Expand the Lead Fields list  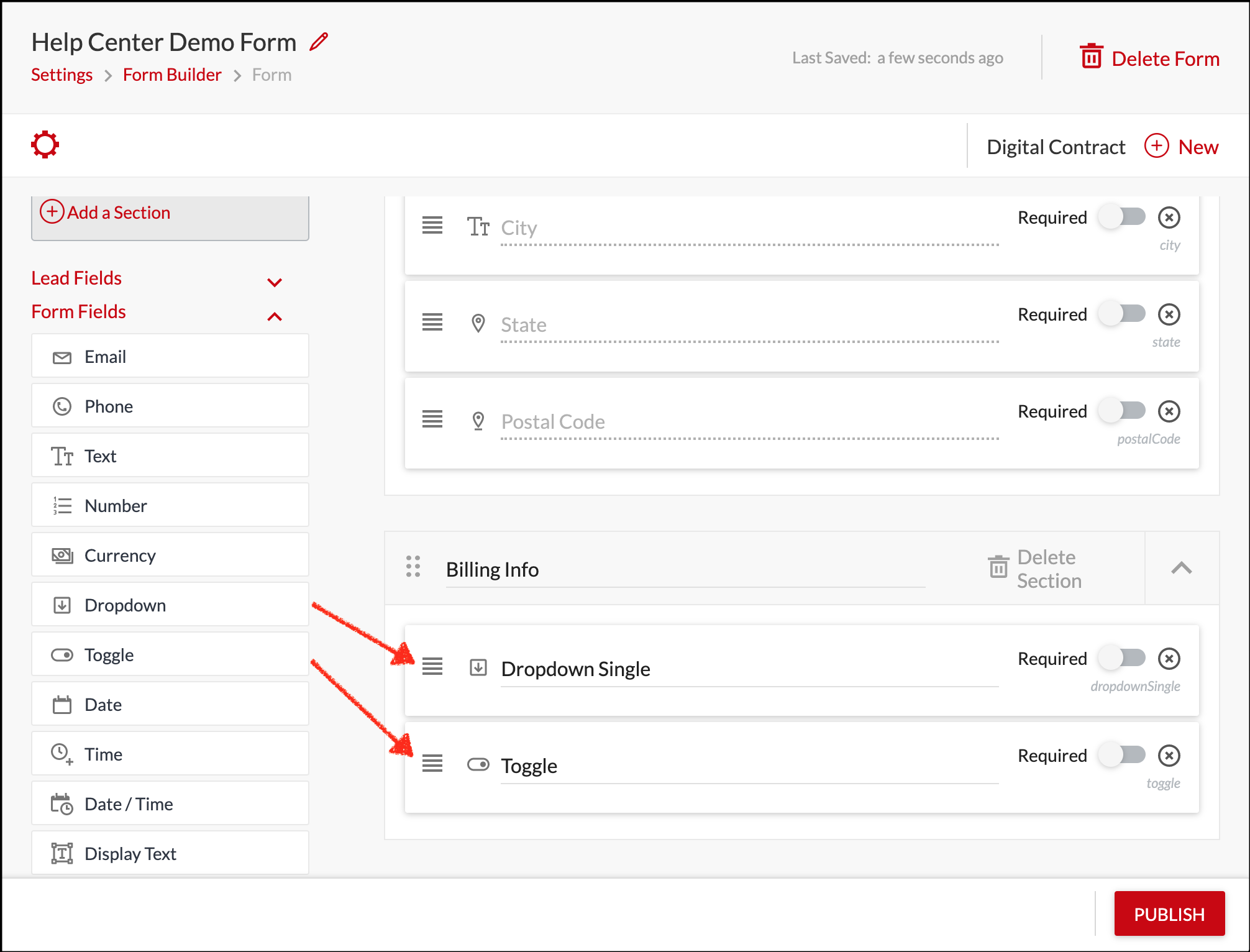coord(274,282)
